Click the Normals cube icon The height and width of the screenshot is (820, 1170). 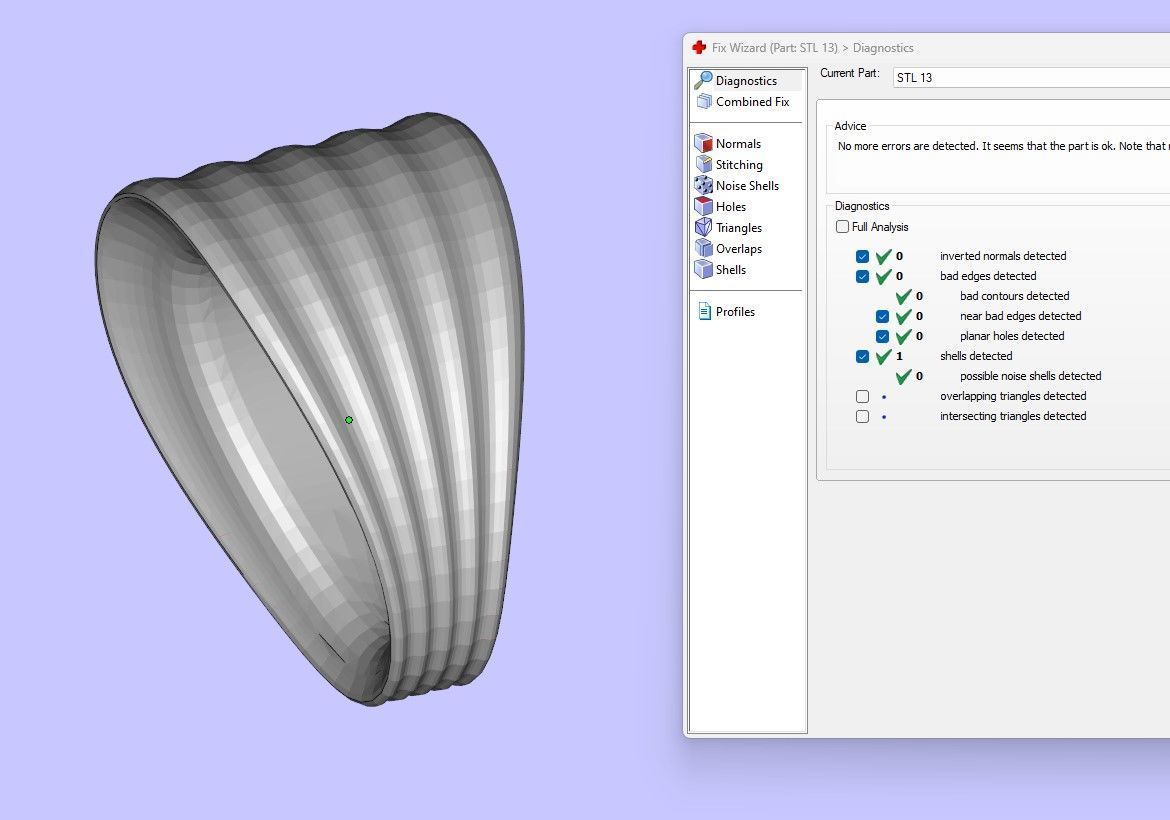coord(704,143)
